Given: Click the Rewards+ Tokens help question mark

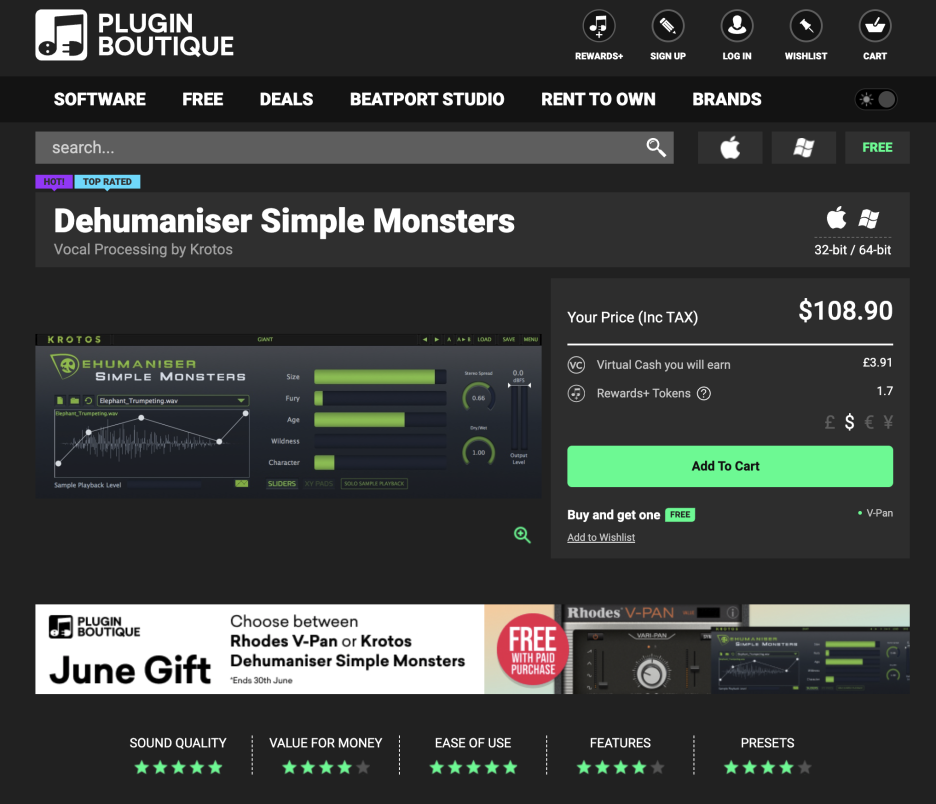Looking at the screenshot, I should tap(704, 393).
